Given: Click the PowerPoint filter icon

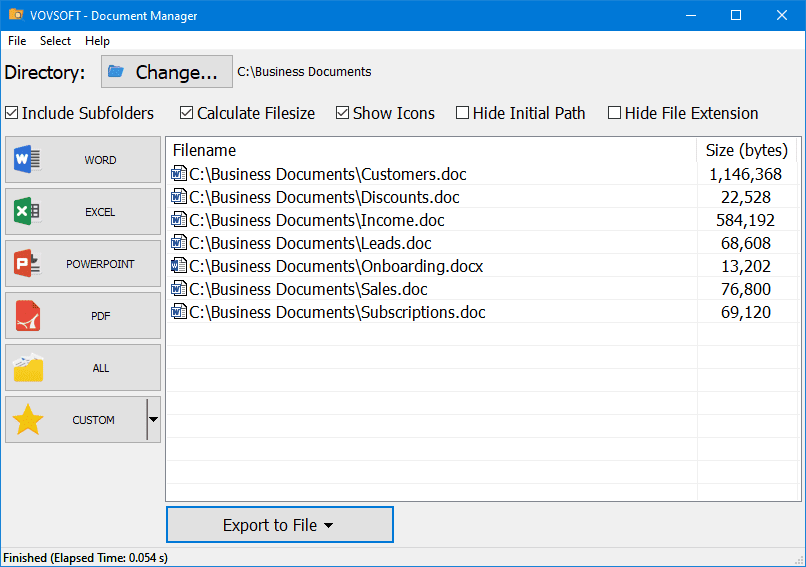Looking at the screenshot, I should pyautogui.click(x=27, y=264).
